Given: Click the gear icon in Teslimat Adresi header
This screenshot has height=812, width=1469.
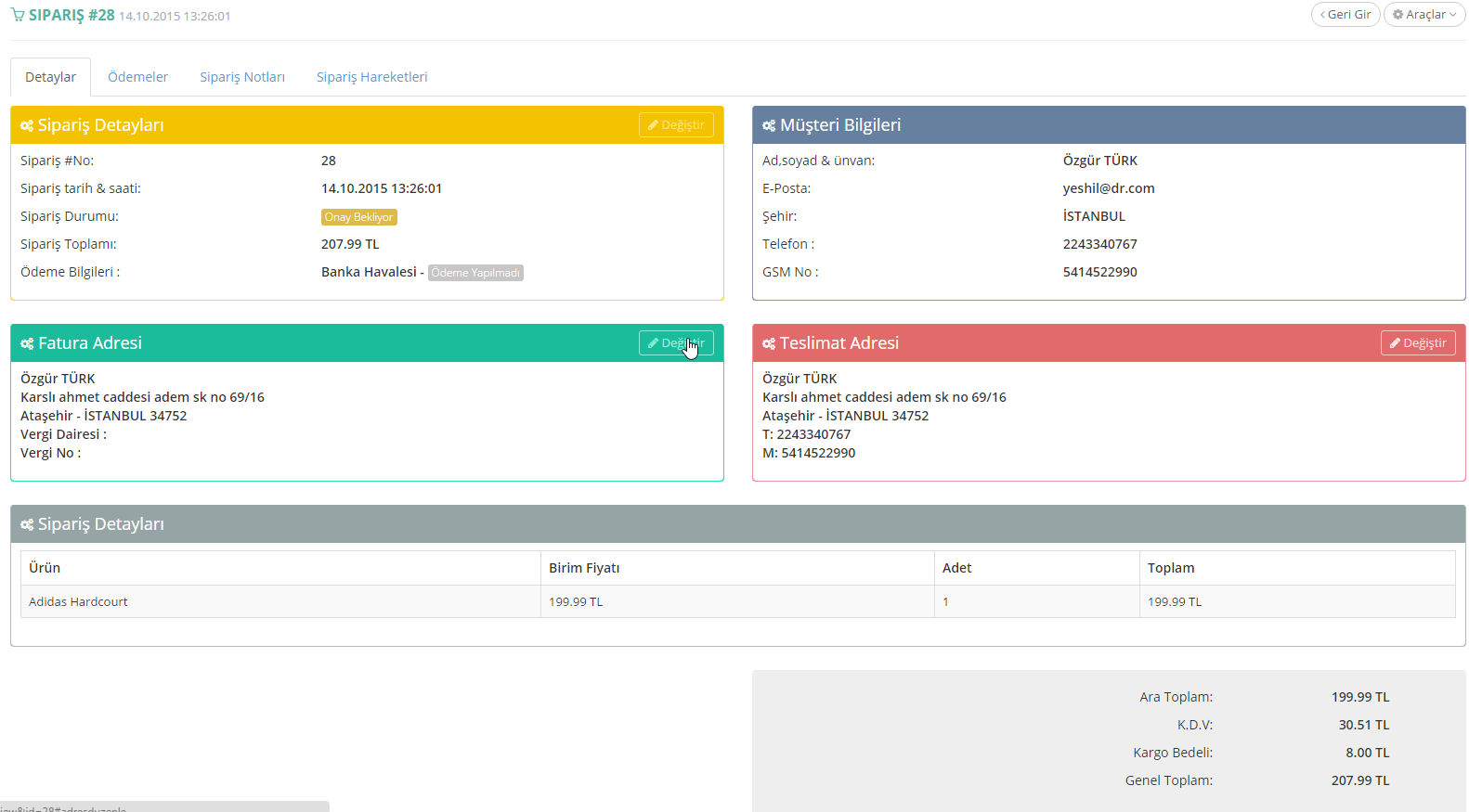Looking at the screenshot, I should point(769,344).
